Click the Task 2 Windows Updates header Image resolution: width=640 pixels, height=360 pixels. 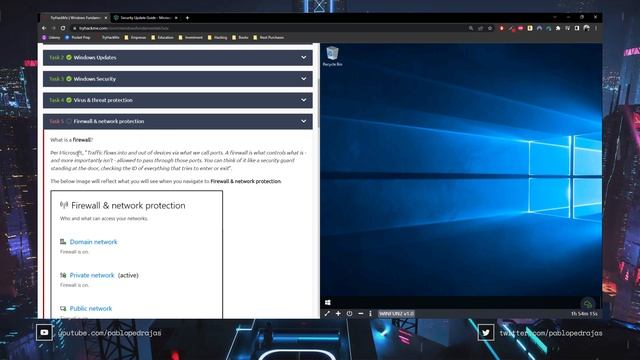tap(178, 58)
